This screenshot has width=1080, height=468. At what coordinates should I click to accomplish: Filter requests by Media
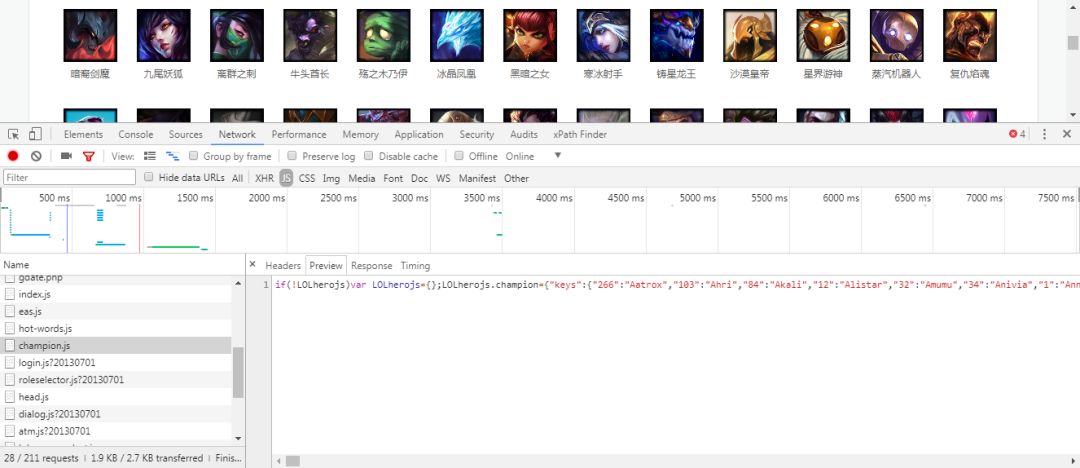coord(362,178)
